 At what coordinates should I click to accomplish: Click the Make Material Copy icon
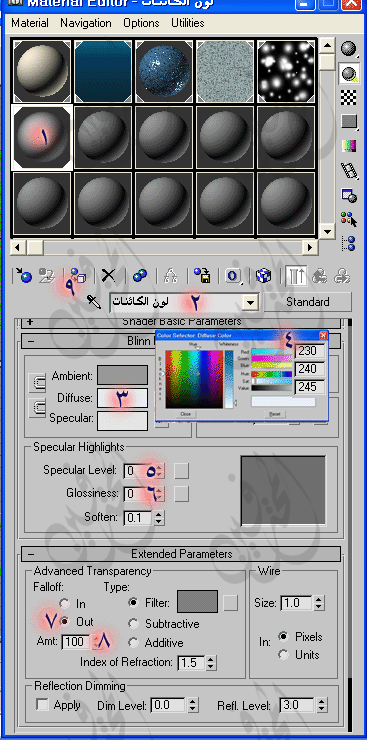pyautogui.click(x=140, y=276)
